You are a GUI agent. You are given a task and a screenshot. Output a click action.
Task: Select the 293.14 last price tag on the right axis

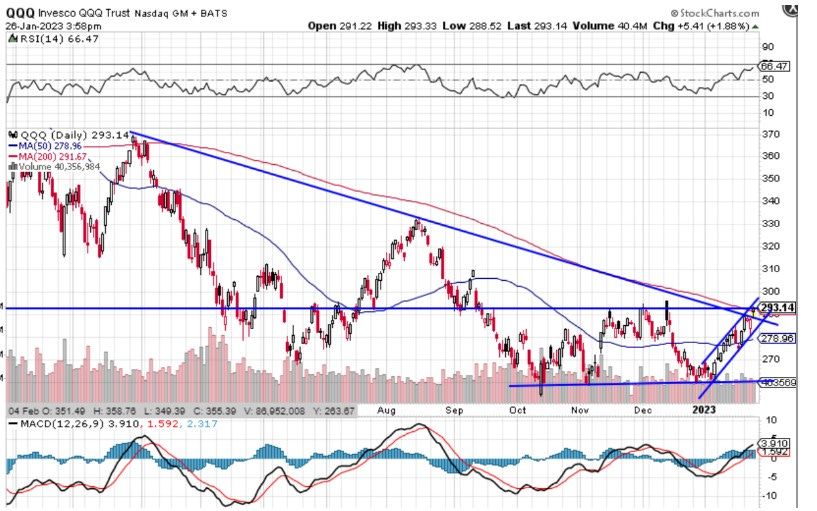pos(776,307)
